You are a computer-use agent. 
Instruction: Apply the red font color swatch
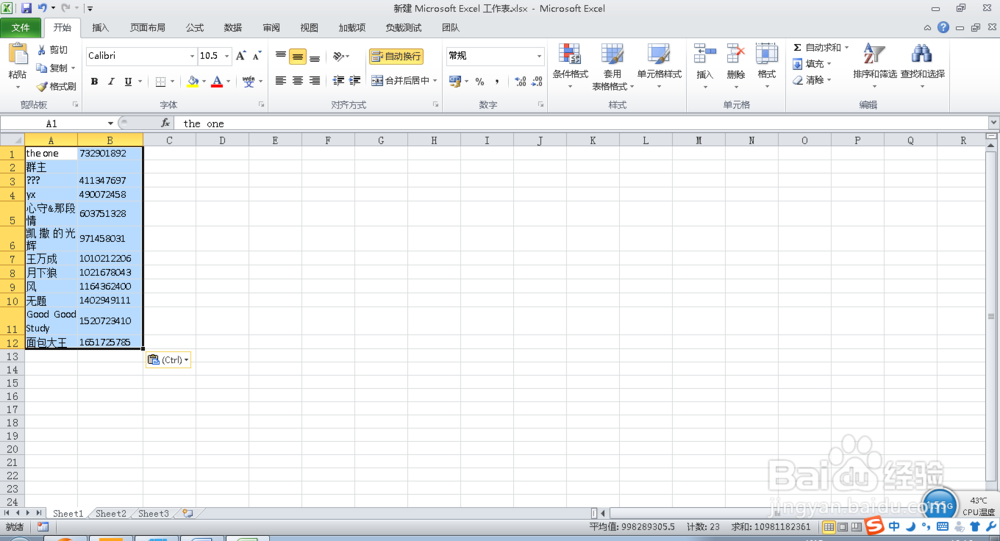click(x=217, y=82)
